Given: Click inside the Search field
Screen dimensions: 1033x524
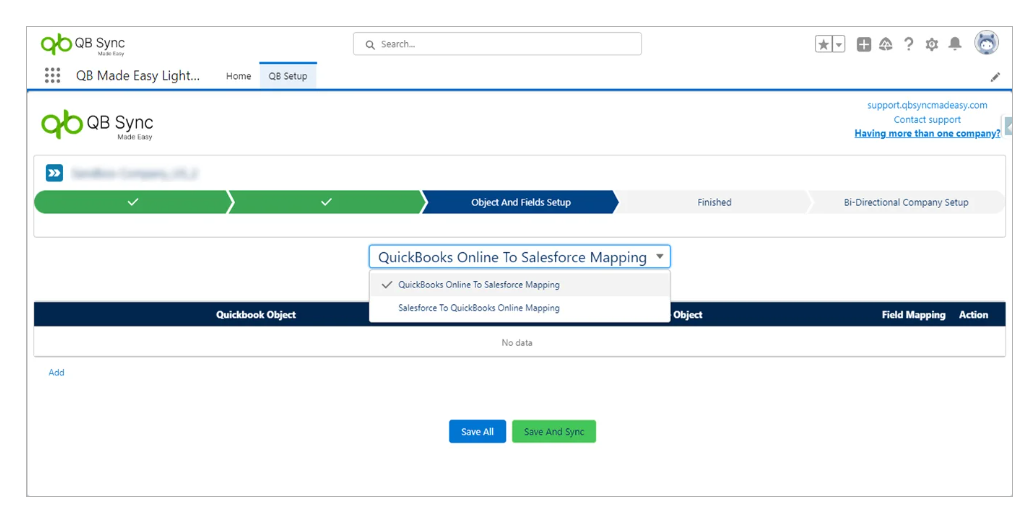Looking at the screenshot, I should tap(497, 44).
